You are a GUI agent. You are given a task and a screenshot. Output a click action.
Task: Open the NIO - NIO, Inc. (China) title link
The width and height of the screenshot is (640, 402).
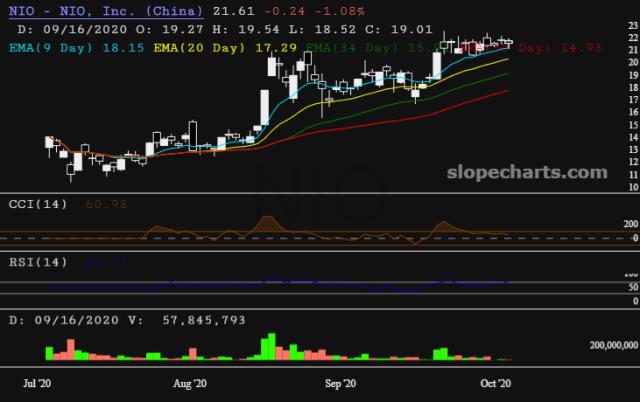coord(106,11)
